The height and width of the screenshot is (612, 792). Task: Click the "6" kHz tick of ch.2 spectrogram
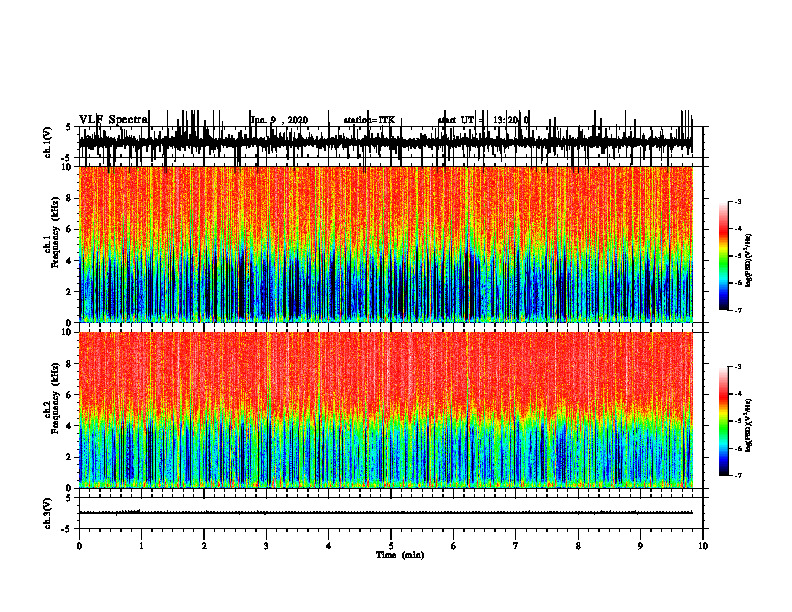click(x=69, y=395)
